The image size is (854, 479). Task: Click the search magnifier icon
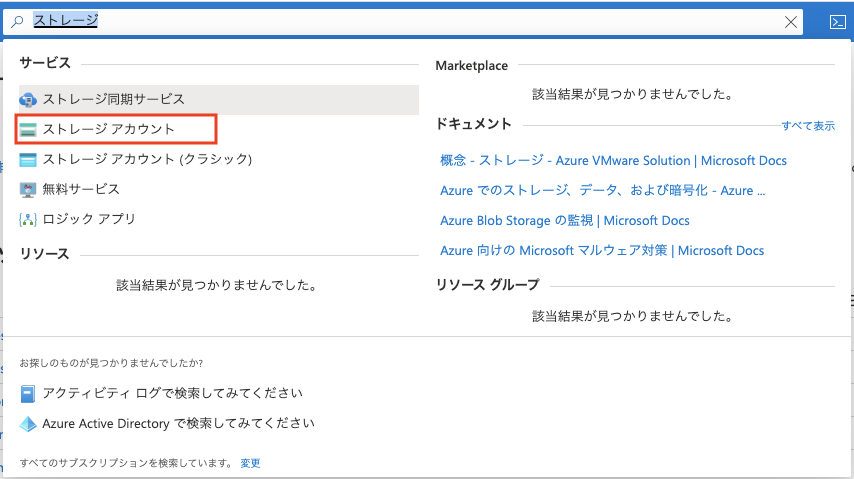pos(17,21)
